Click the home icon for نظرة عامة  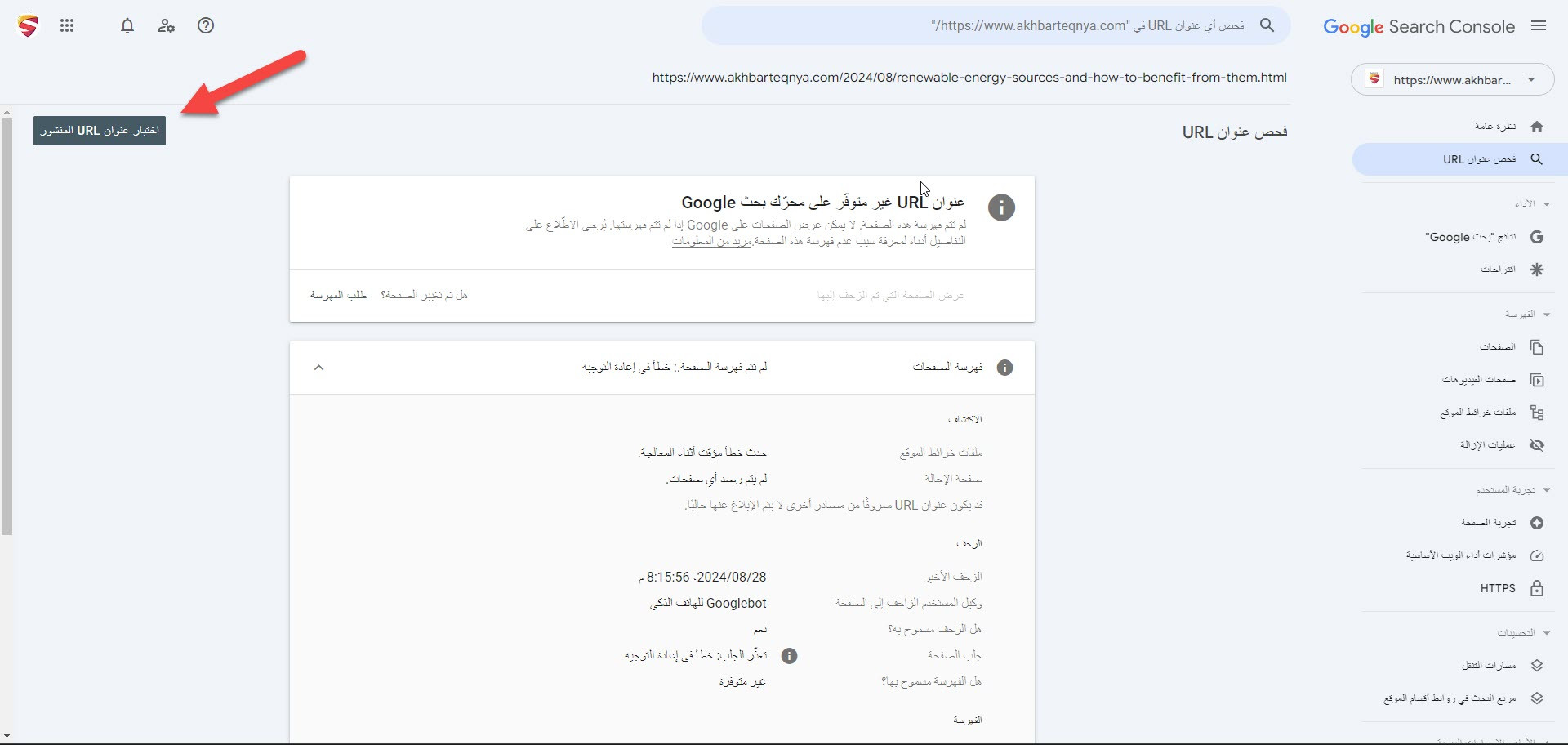[x=1537, y=127]
